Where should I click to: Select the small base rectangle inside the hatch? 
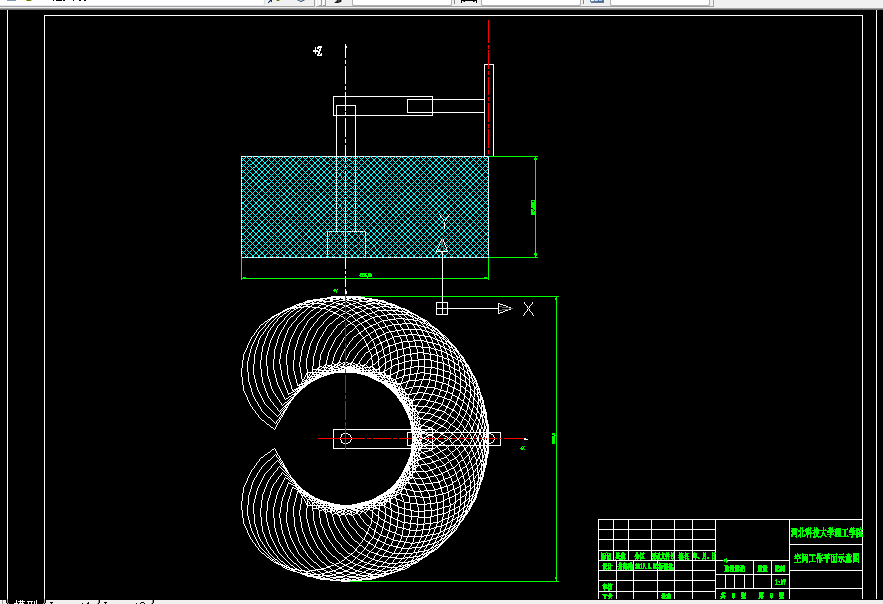(x=346, y=244)
